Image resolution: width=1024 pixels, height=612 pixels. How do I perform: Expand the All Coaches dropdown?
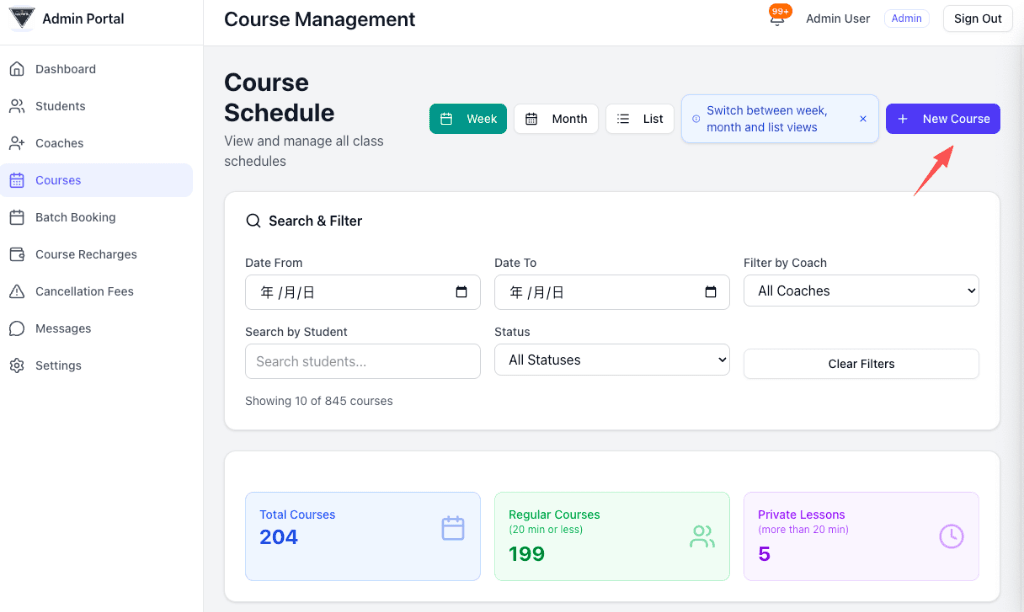point(861,291)
